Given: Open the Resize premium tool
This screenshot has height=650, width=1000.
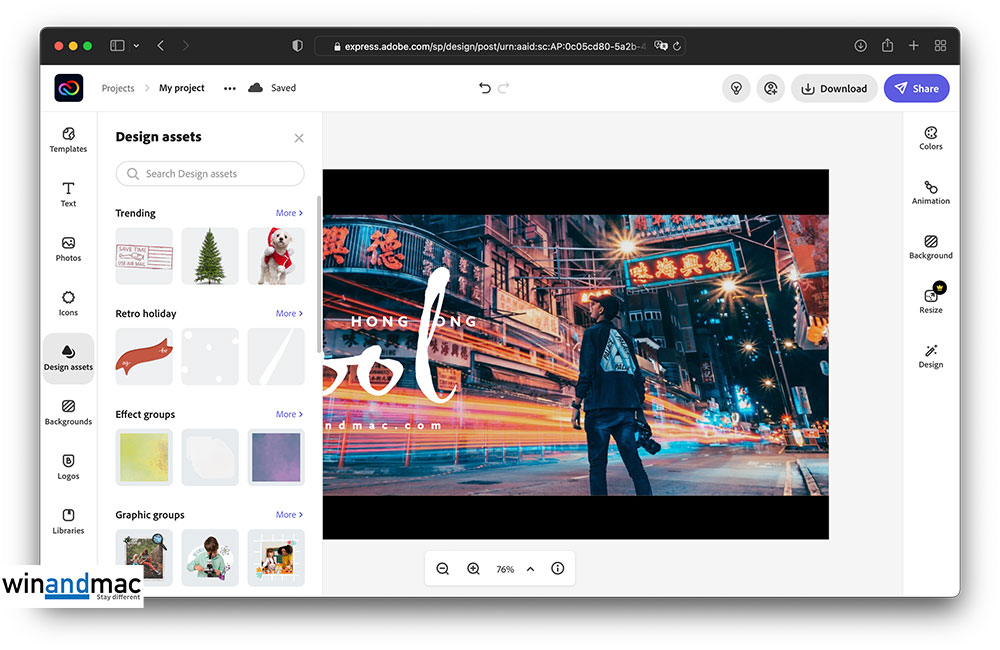Looking at the screenshot, I should (x=930, y=301).
